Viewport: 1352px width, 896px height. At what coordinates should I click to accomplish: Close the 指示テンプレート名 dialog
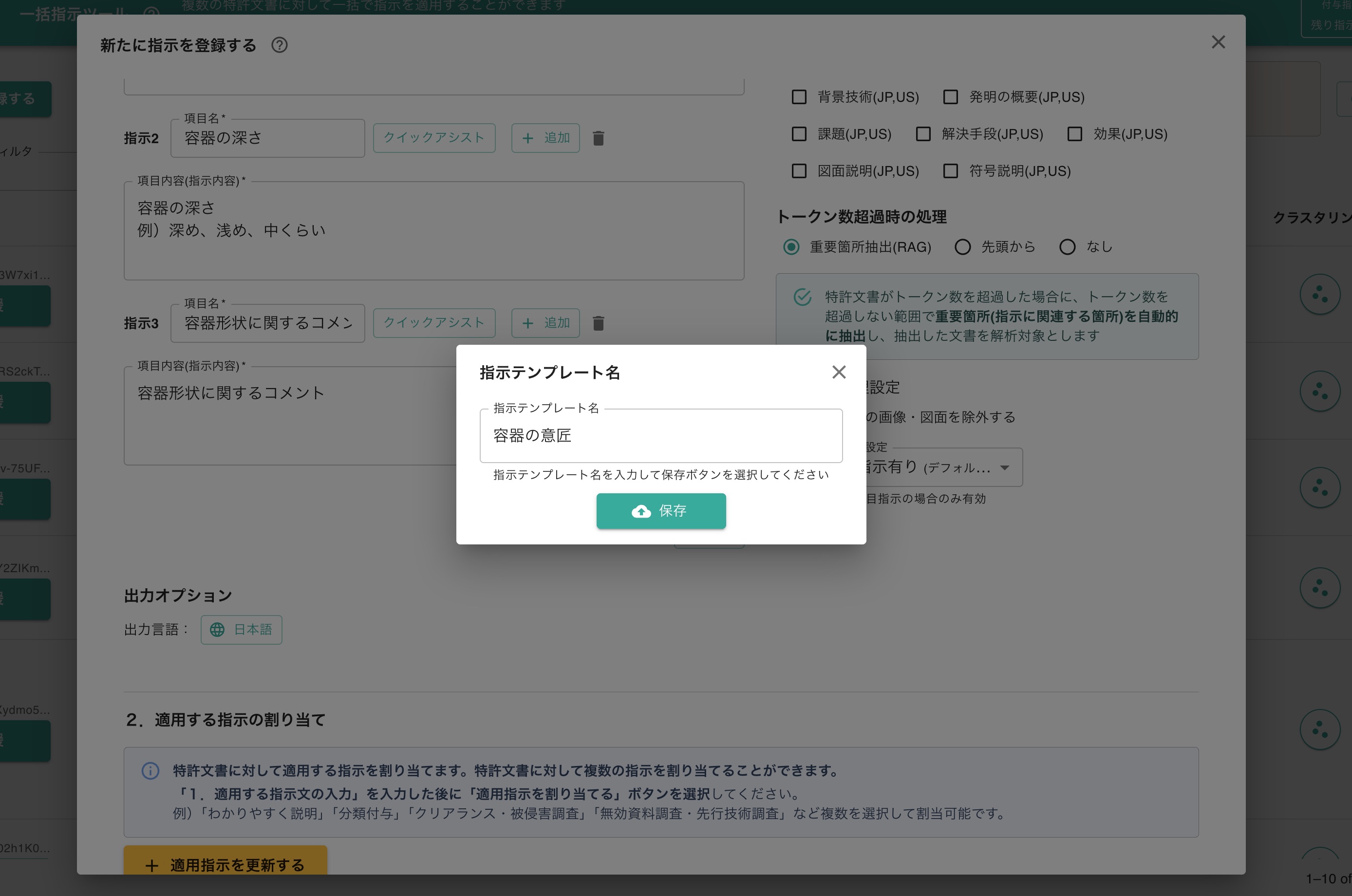[839, 373]
